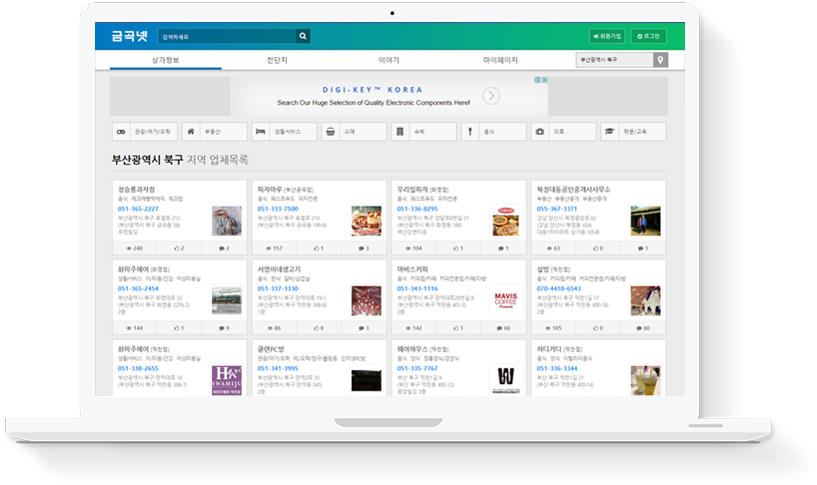Choose the 학원/교육 graduation cap category

click(x=609, y=131)
